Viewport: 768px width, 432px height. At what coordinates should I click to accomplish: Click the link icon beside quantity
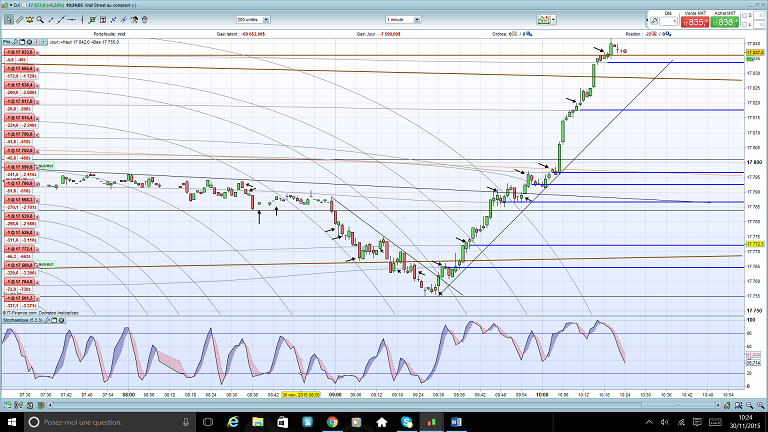pos(654,21)
